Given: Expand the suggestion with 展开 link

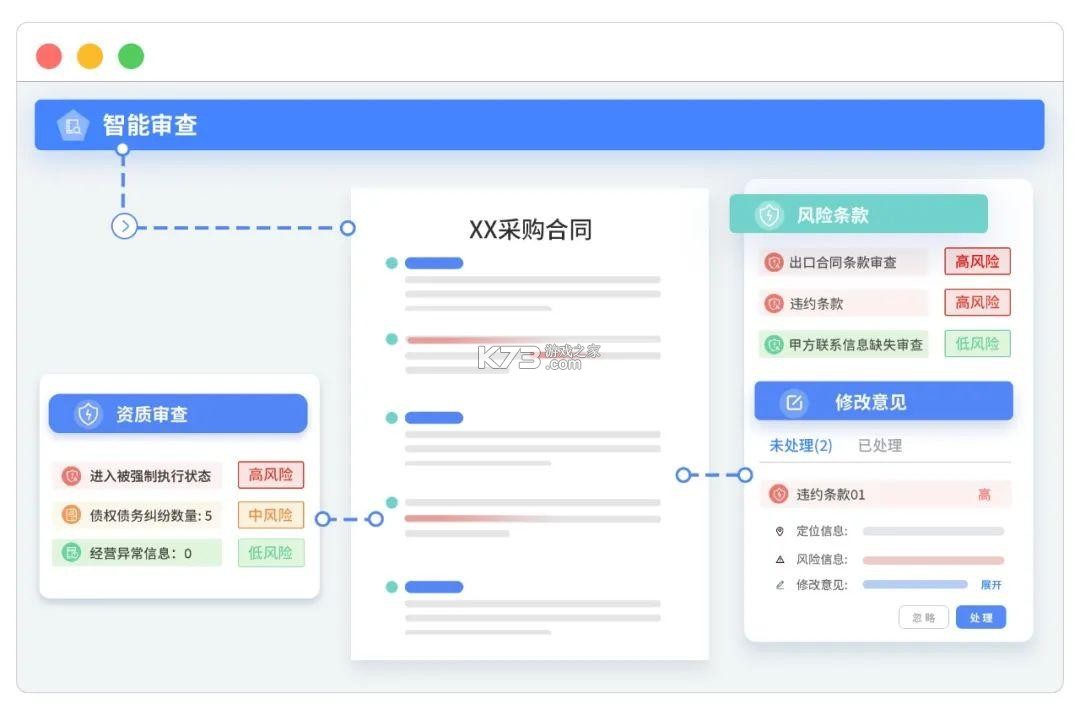Looking at the screenshot, I should (x=990, y=585).
